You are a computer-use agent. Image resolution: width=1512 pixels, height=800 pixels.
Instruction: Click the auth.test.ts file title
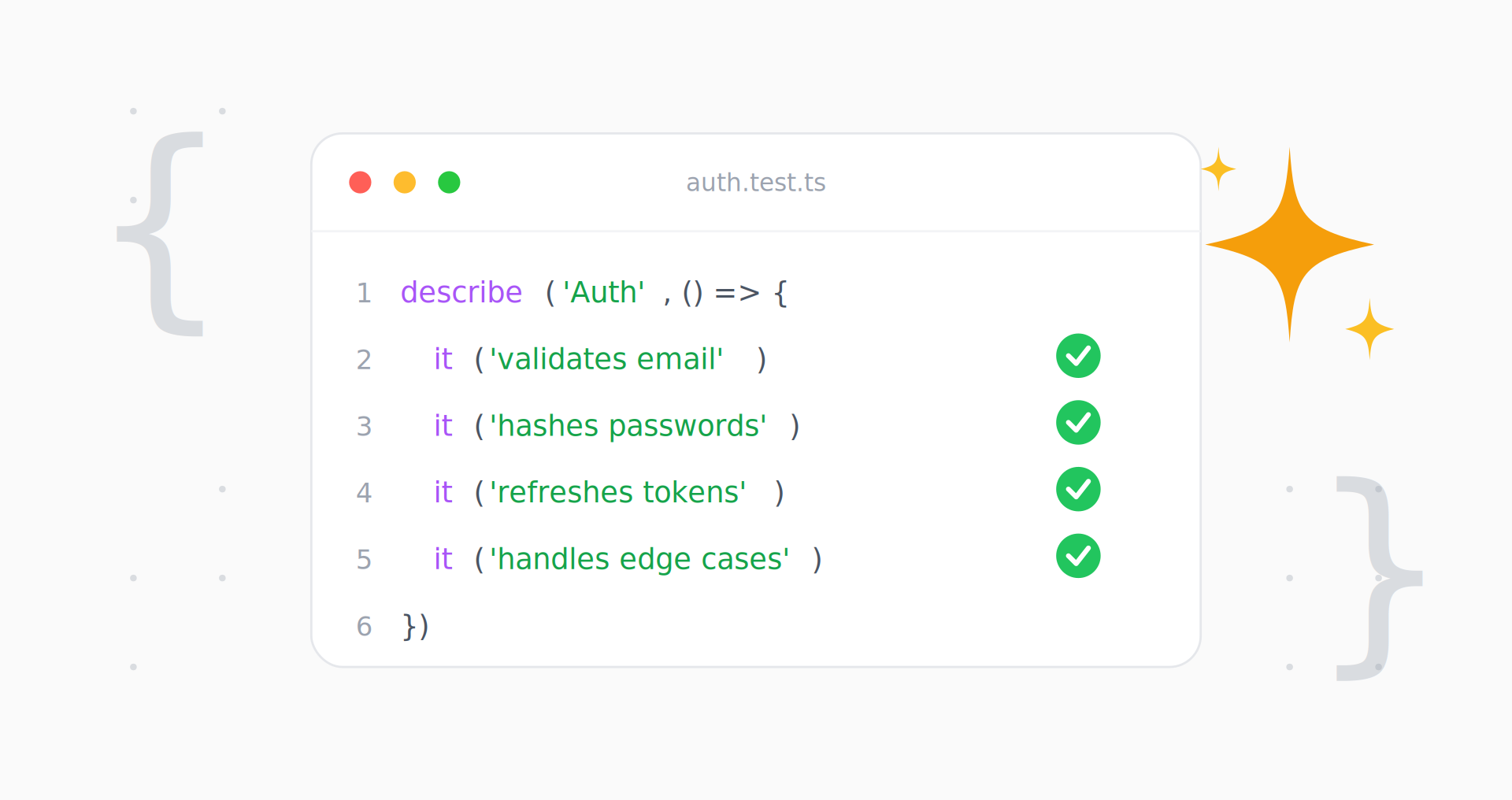(x=755, y=183)
